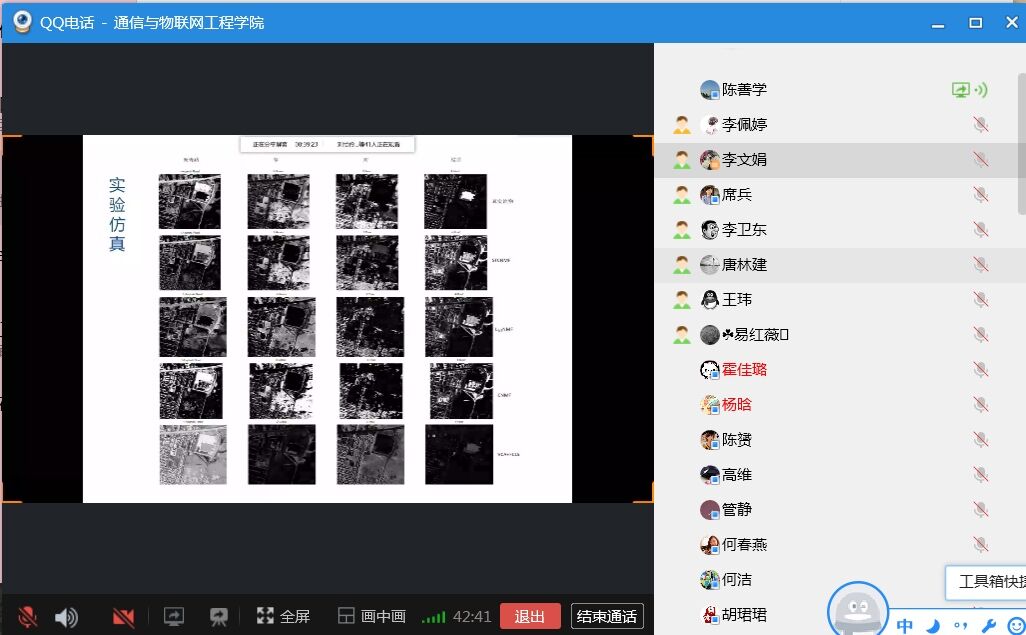Click the red 退出 button
The width and height of the screenshot is (1026, 635).
pos(530,617)
